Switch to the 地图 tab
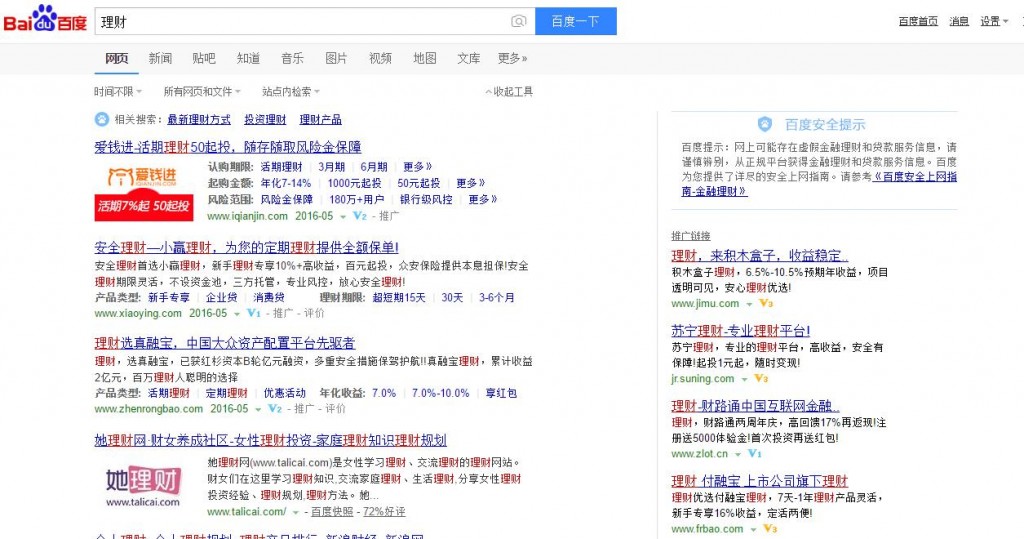Image resolution: width=1024 pixels, height=539 pixels. pyautogui.click(x=425, y=58)
